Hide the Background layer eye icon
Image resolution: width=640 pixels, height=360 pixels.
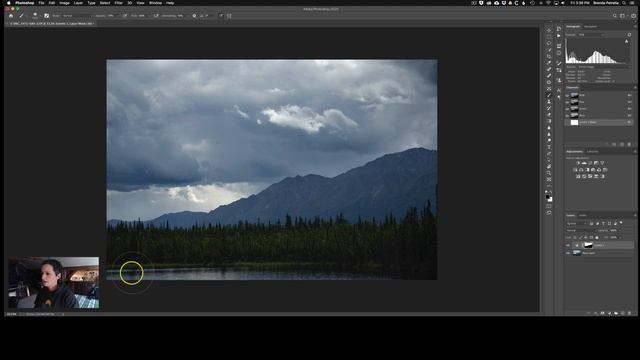[568, 253]
